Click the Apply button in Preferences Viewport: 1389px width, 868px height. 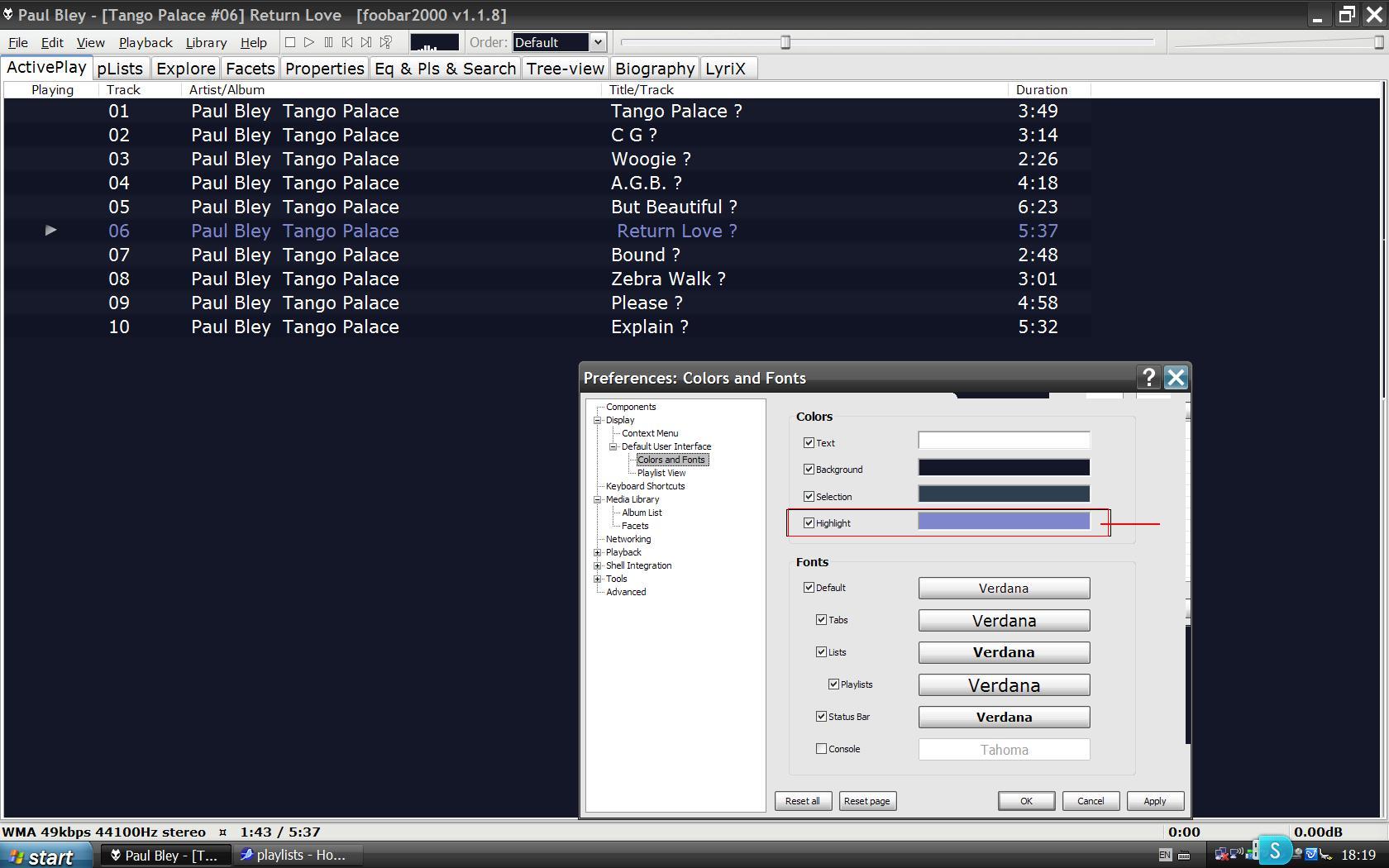click(1155, 801)
